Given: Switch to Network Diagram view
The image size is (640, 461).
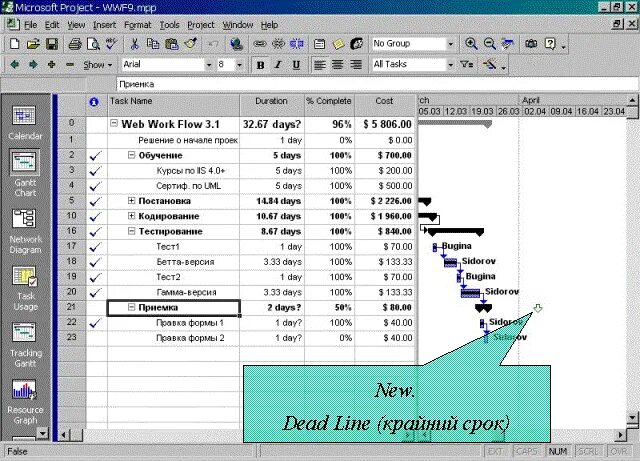Looking at the screenshot, I should coord(25,232).
